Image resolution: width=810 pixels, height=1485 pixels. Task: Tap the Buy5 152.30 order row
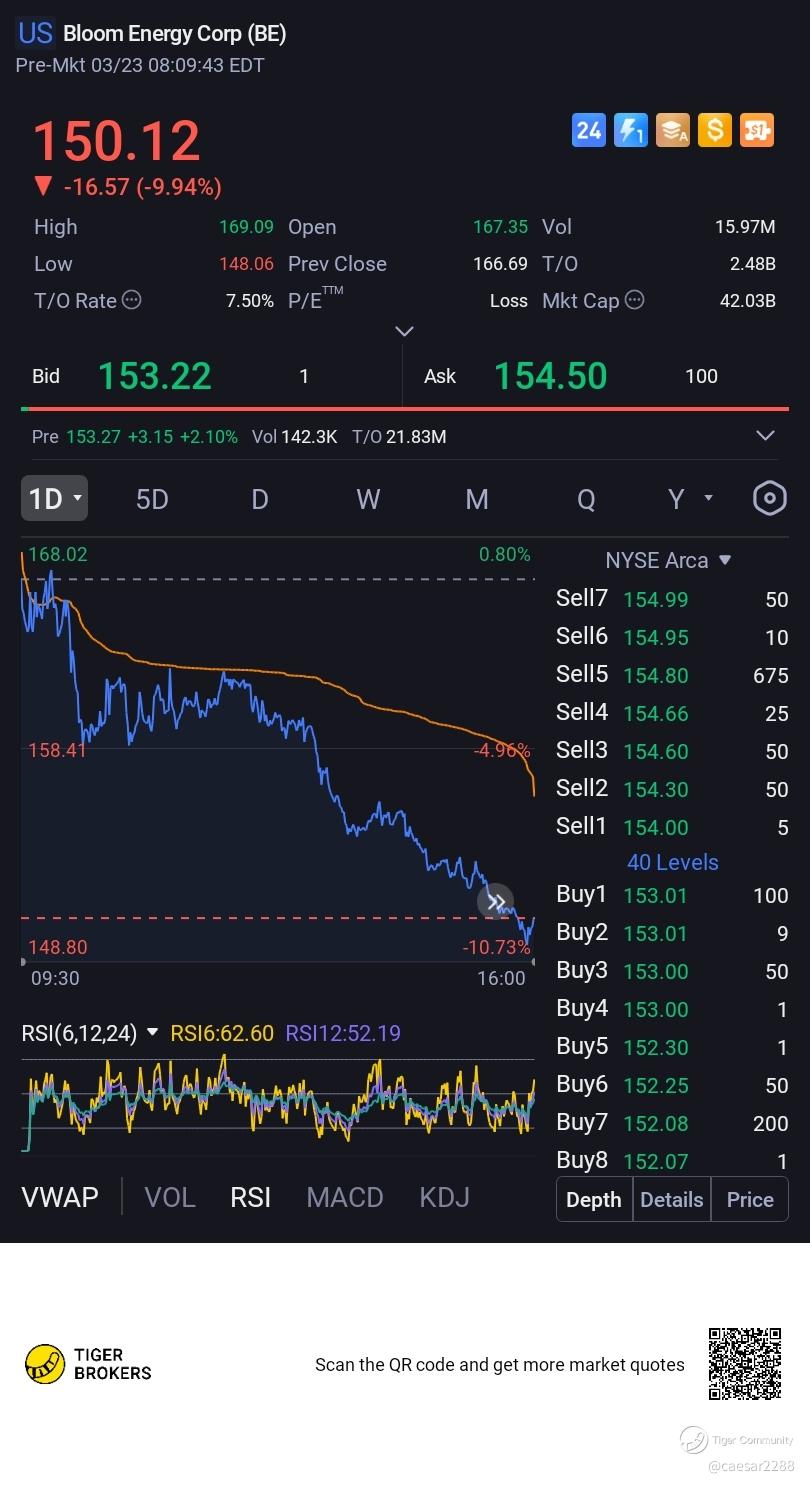click(672, 1047)
